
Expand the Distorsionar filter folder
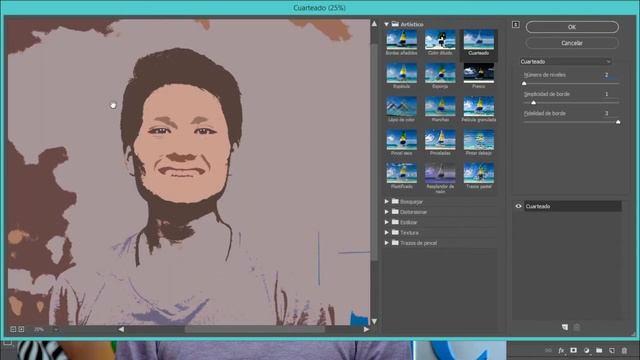387,212
